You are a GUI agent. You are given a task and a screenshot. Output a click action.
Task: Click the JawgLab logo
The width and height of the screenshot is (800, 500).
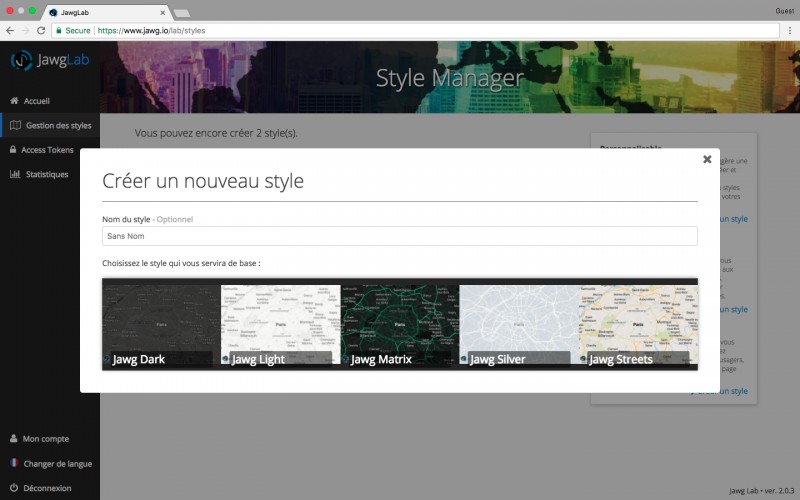click(50, 60)
